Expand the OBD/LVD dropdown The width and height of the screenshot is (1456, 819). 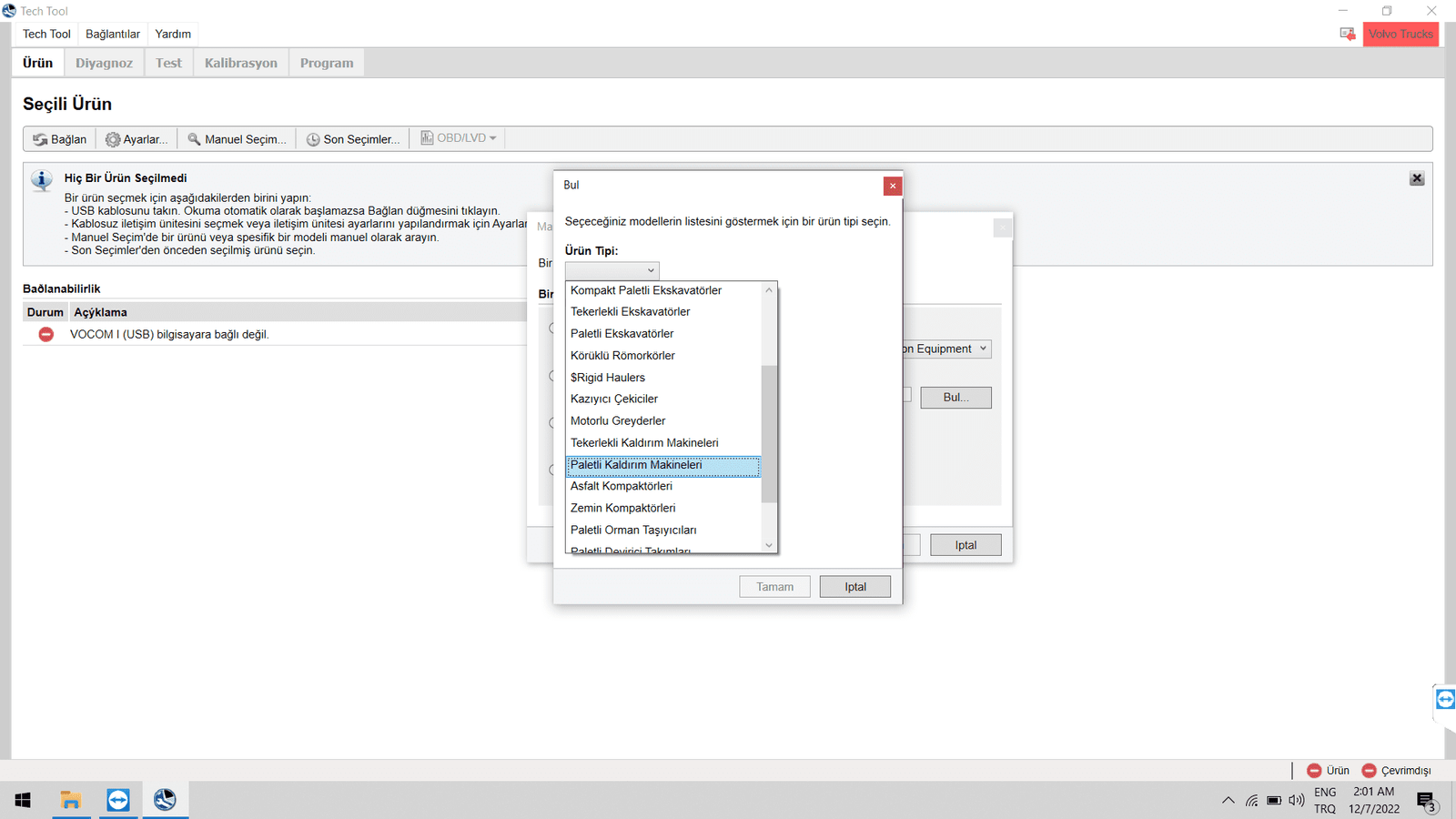459,138
